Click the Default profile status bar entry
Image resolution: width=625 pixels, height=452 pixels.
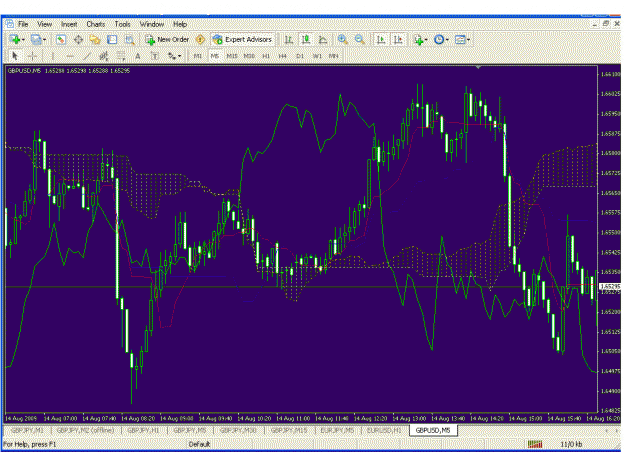coord(199,444)
